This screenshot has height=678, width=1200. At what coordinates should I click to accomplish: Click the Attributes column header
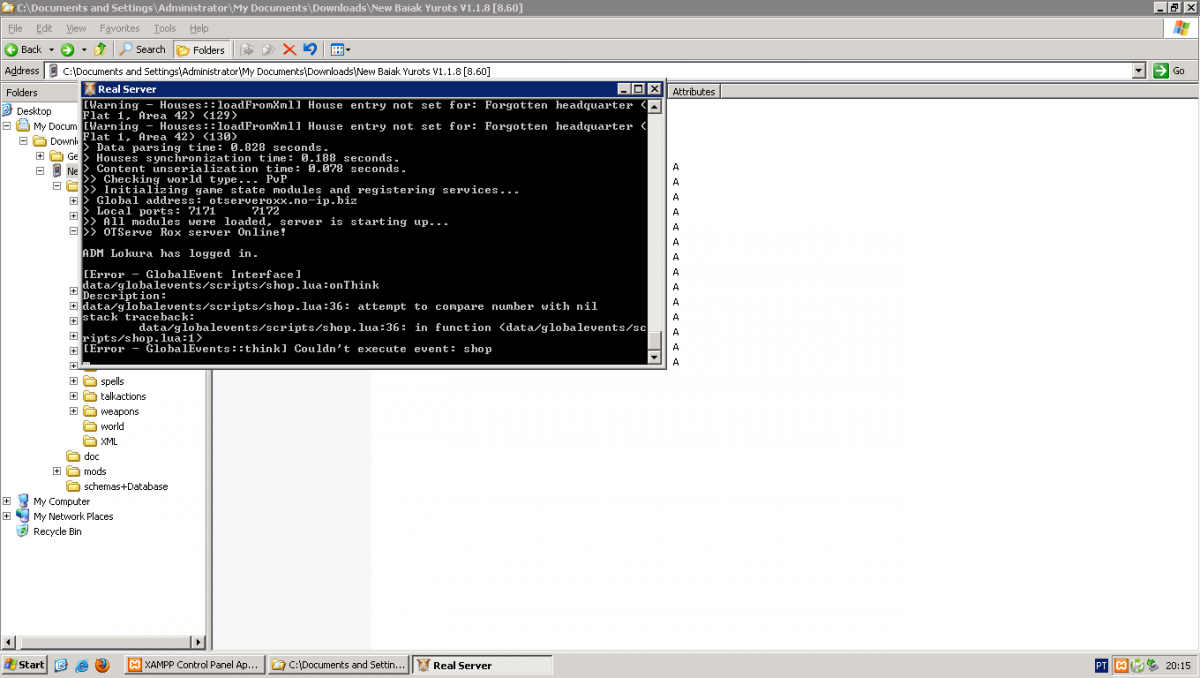coord(694,91)
